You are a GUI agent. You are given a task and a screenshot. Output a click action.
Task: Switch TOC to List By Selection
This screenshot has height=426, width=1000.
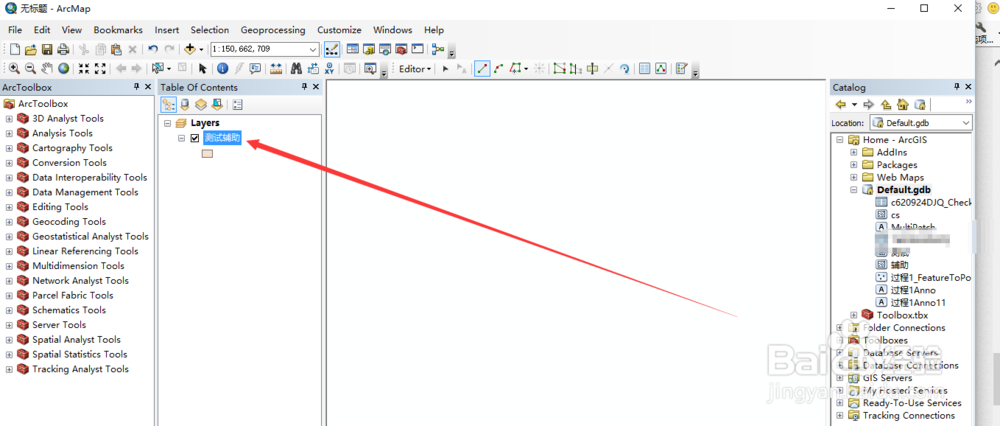(217, 105)
